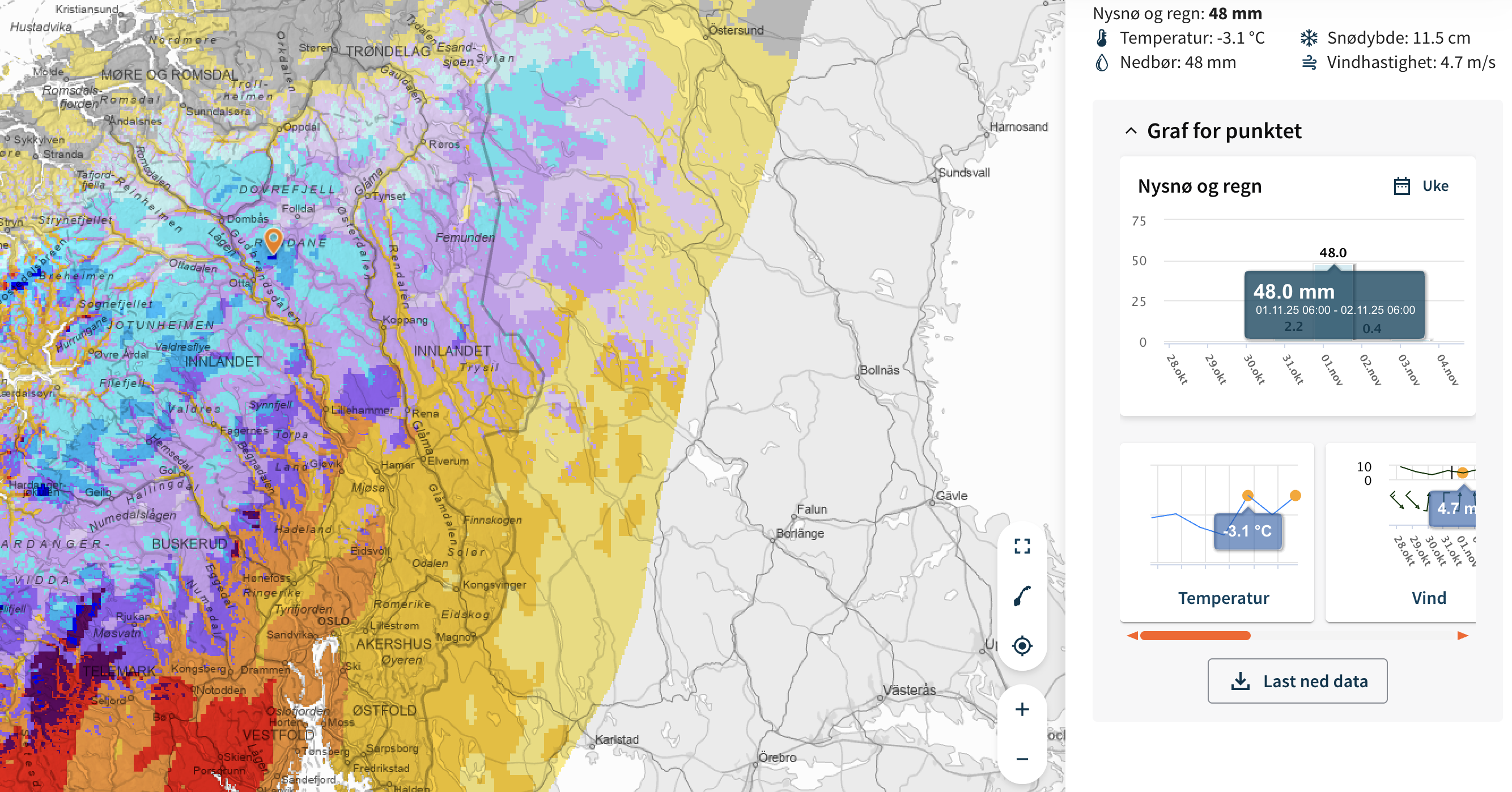Click the orange horizontal scrollbar thumb
Viewport: 1512px width, 792px height.
click(x=1195, y=636)
